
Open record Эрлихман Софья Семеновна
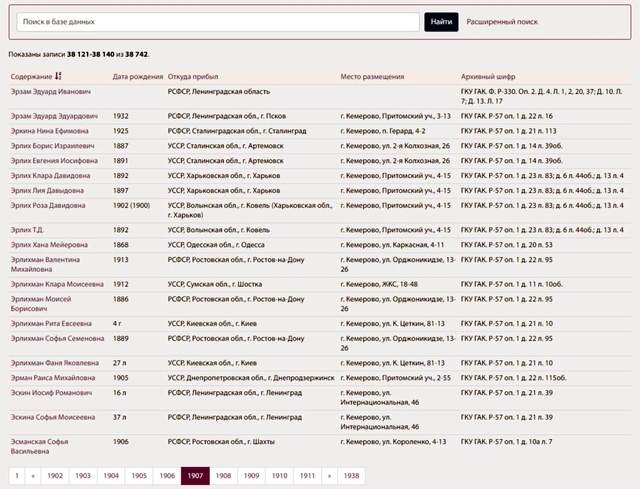point(58,338)
